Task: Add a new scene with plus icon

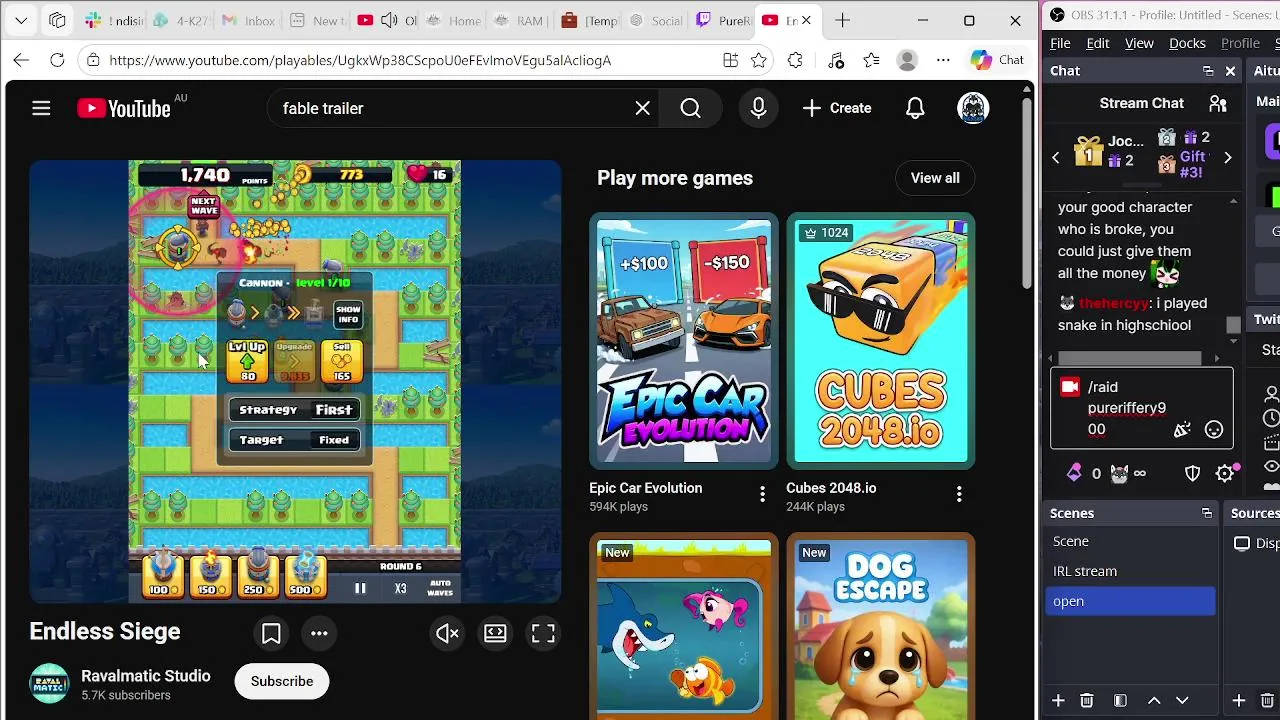Action: (1058, 700)
